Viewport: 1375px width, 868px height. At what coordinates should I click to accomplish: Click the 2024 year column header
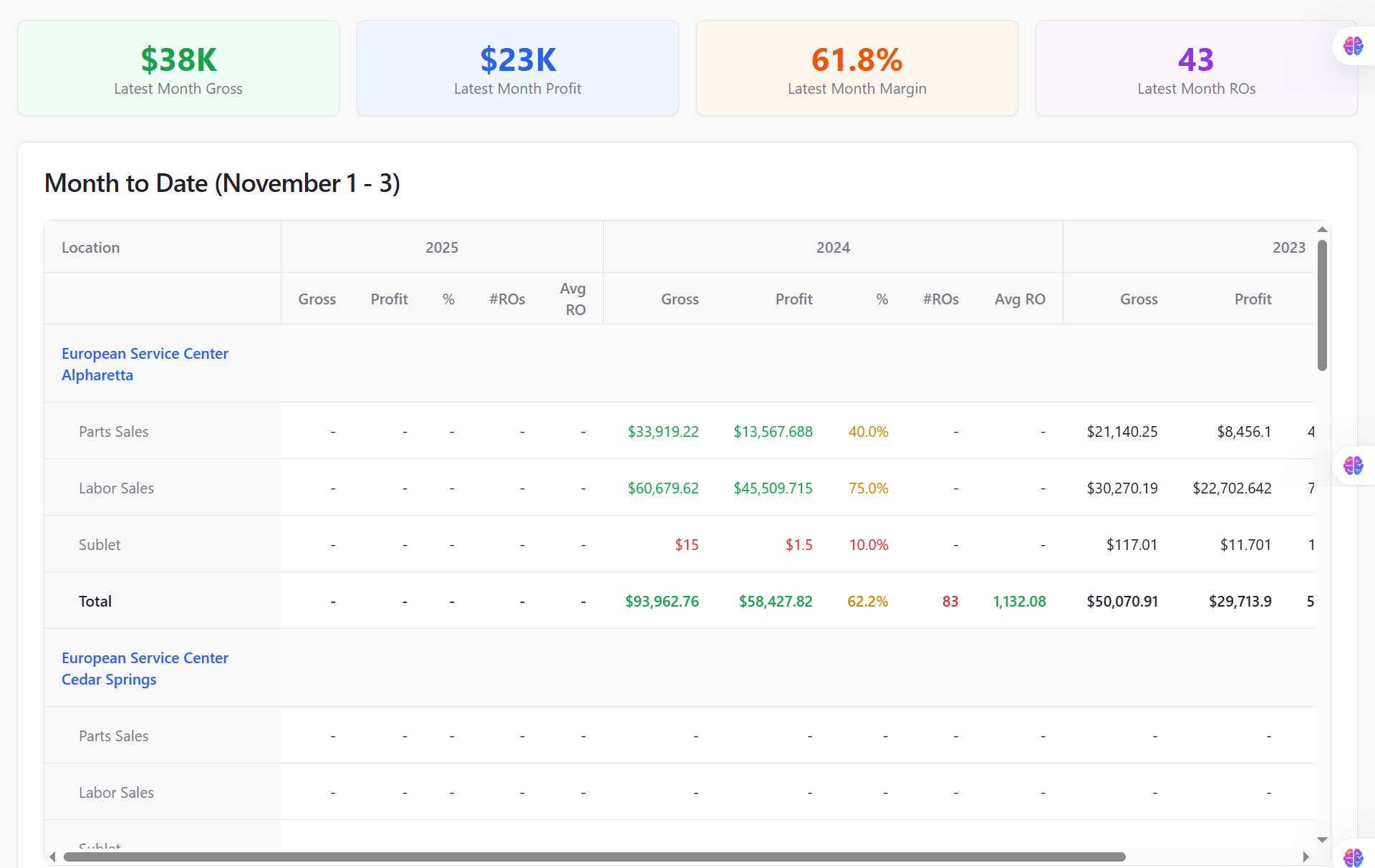(833, 247)
